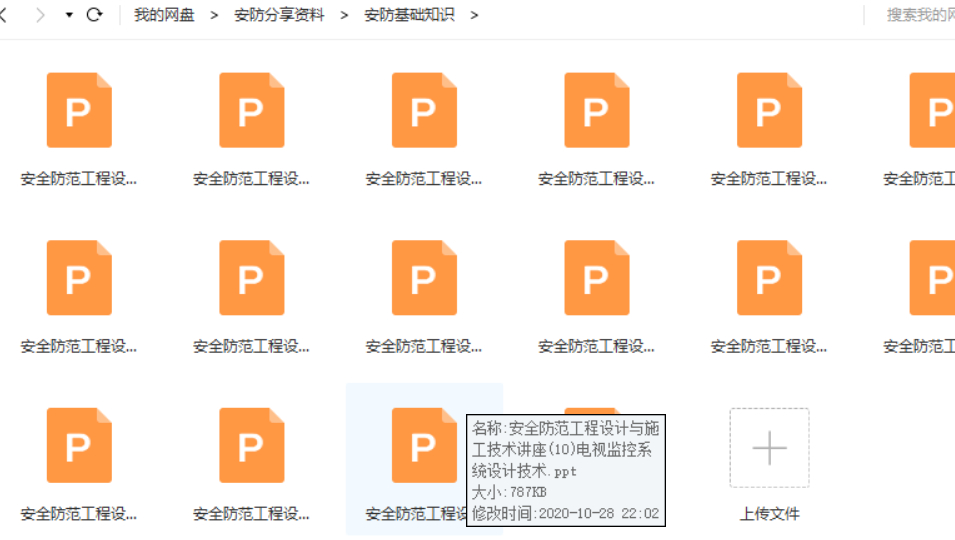Expand the chevron after 安防分享资料
This screenshot has height=540, width=955.
(x=344, y=15)
